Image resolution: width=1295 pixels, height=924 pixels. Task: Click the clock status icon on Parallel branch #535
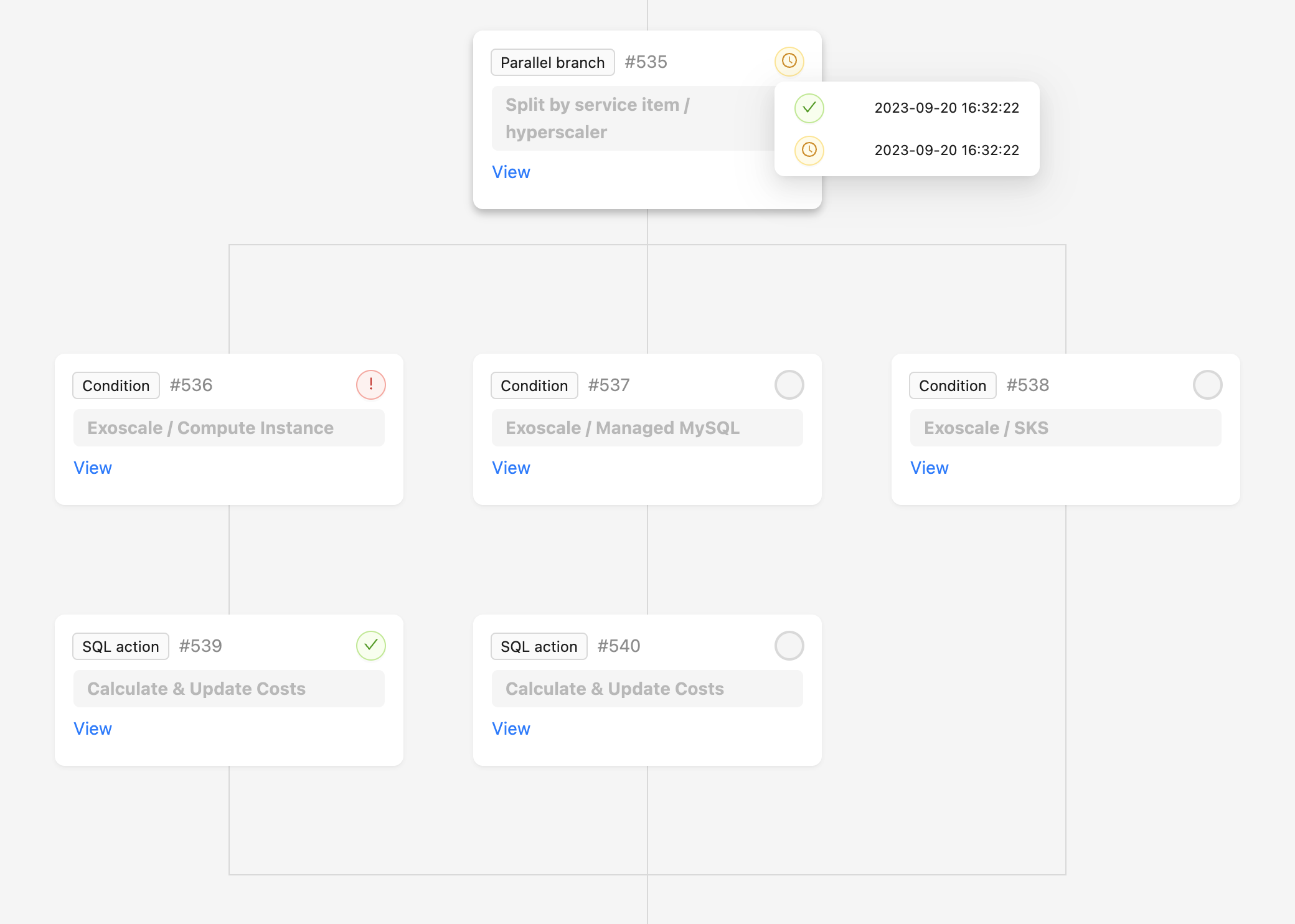point(789,61)
